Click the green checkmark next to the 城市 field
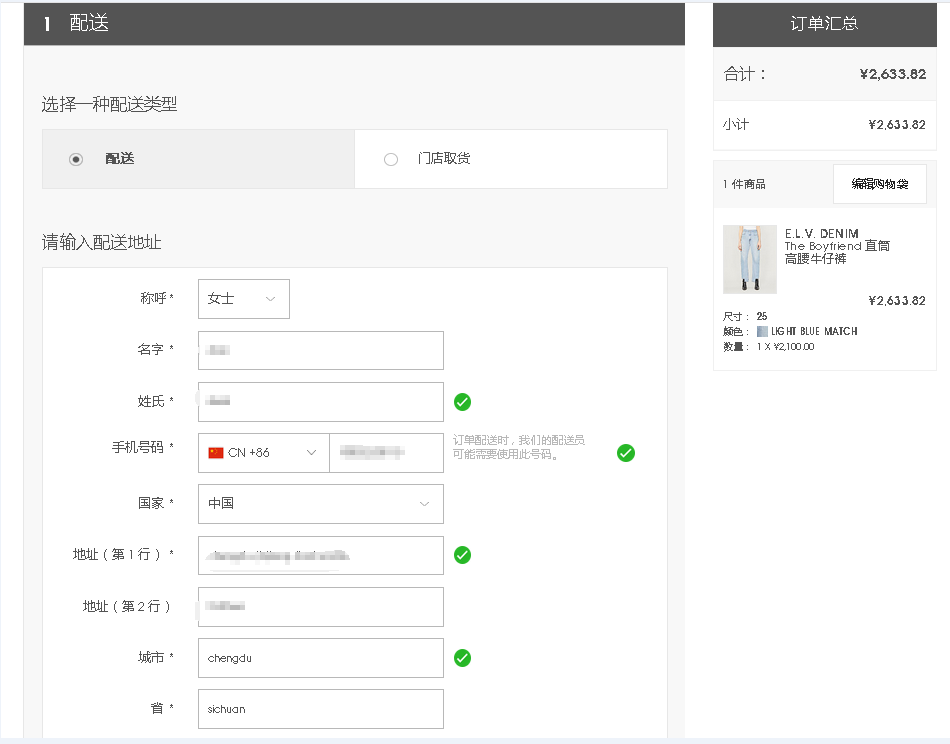Image resolution: width=950 pixels, height=744 pixels. coord(462,658)
